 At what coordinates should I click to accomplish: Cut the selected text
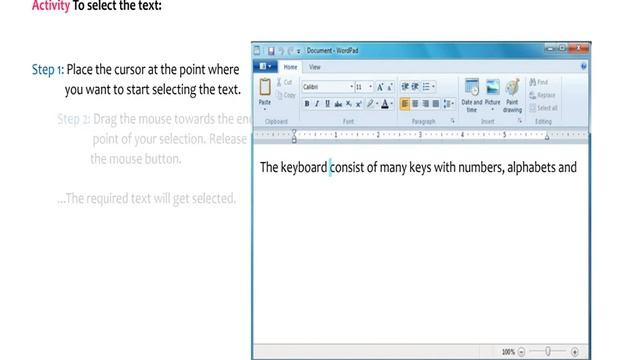tap(284, 82)
